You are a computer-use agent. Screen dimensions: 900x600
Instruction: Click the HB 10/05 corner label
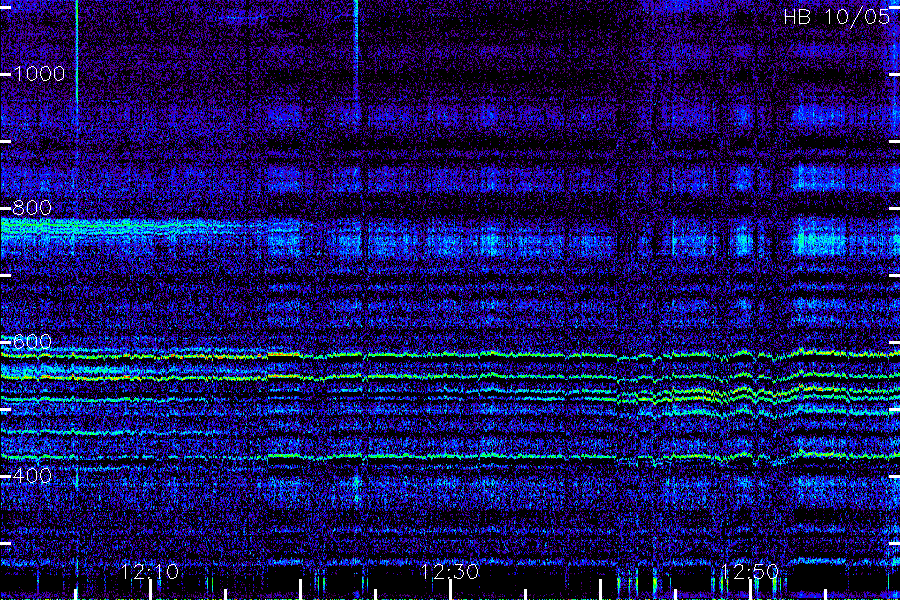coord(836,17)
